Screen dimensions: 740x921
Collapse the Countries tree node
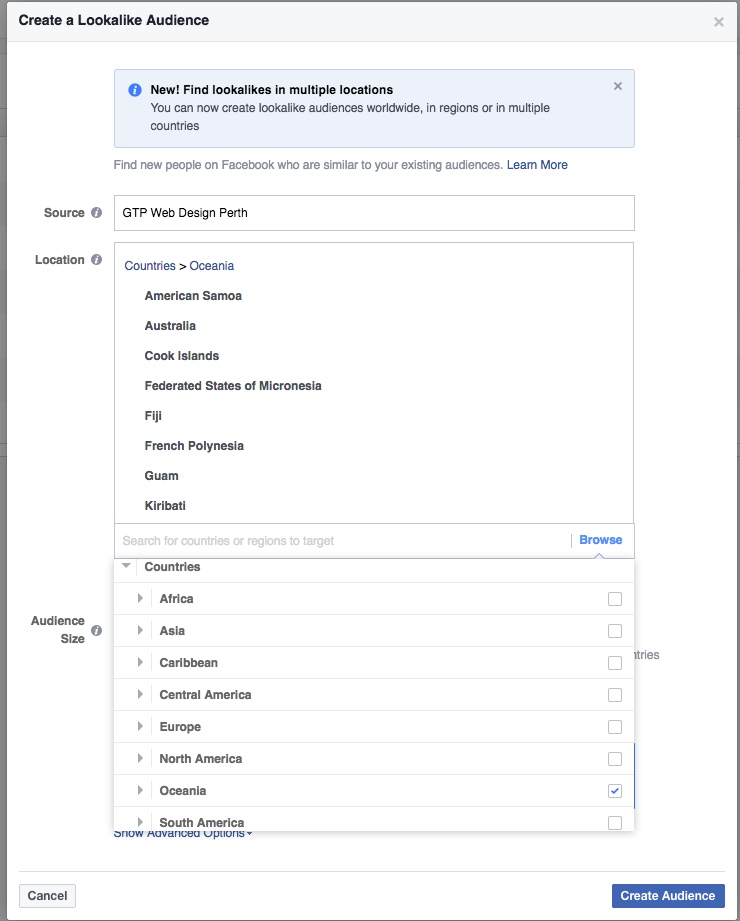pyautogui.click(x=126, y=567)
